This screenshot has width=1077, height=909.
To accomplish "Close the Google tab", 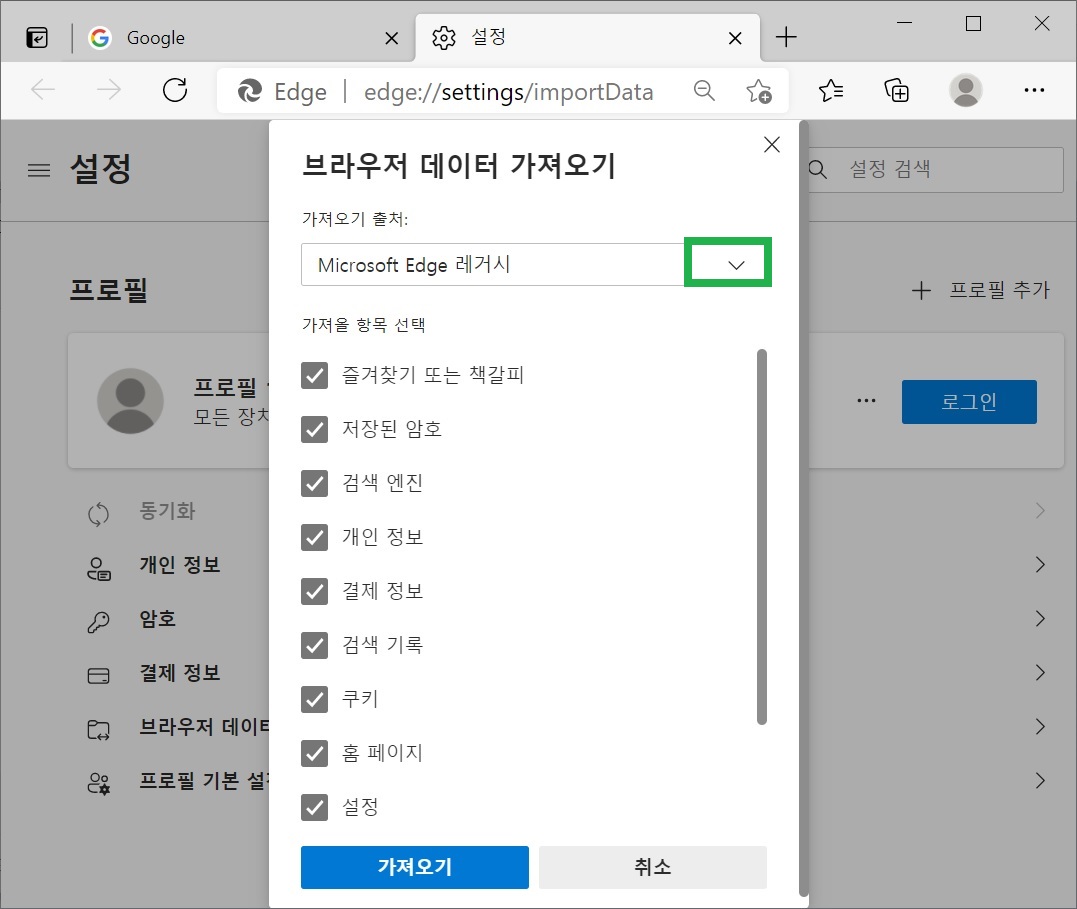I will 392,38.
